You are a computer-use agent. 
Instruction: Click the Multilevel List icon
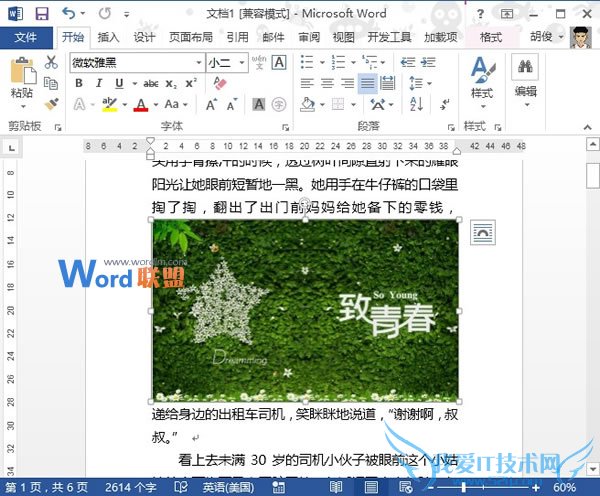click(370, 62)
